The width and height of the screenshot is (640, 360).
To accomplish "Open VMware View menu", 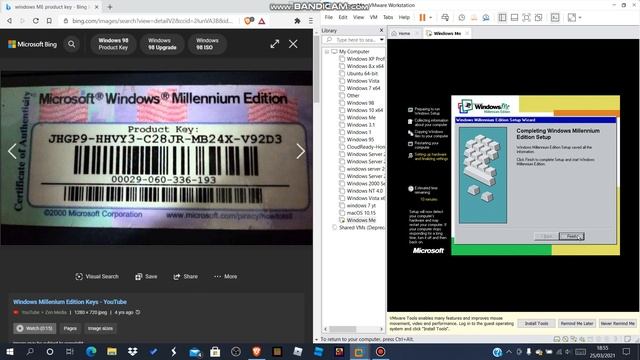I will [358, 18].
